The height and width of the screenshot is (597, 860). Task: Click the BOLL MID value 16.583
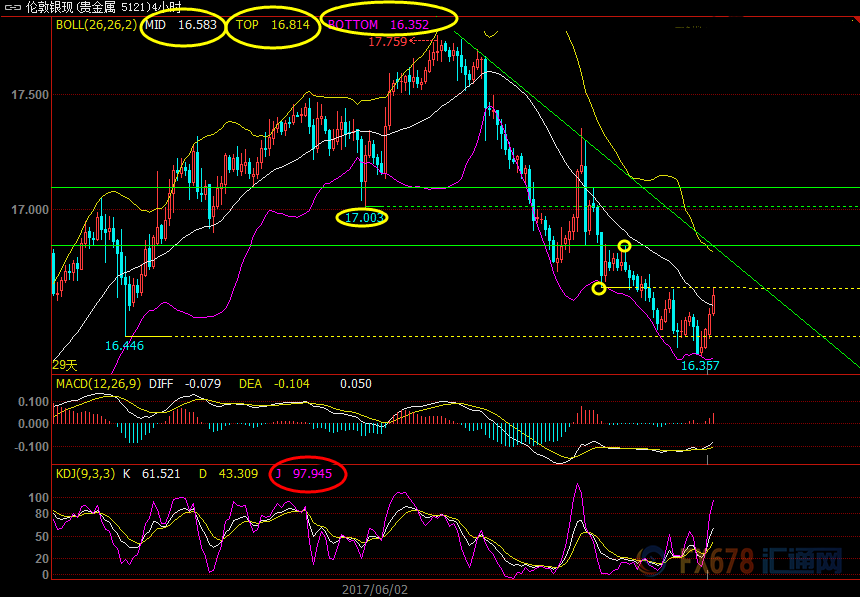(198, 24)
